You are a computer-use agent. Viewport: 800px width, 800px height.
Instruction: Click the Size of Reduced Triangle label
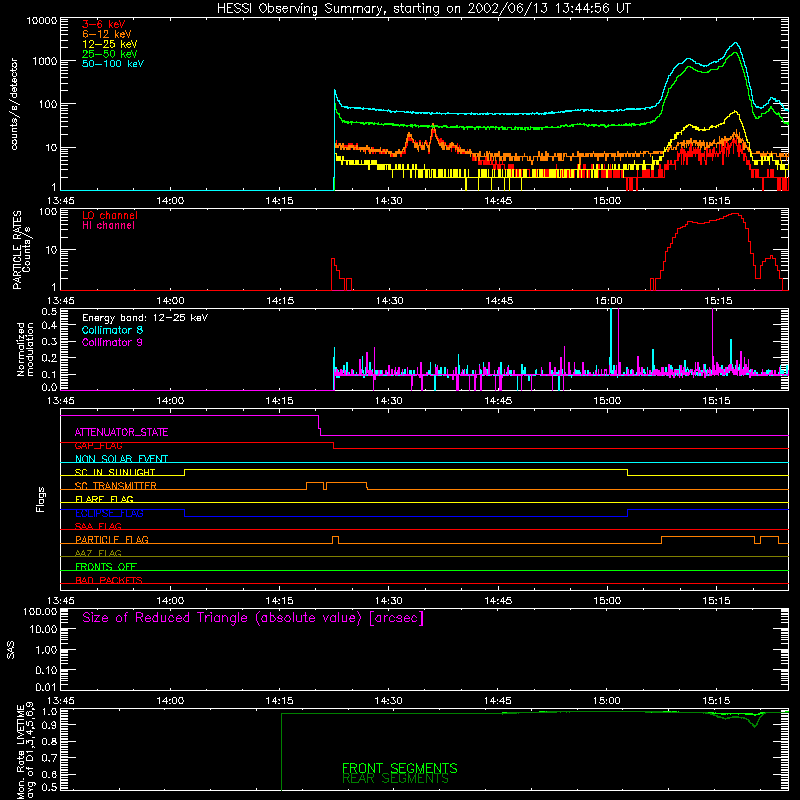[x=253, y=618]
